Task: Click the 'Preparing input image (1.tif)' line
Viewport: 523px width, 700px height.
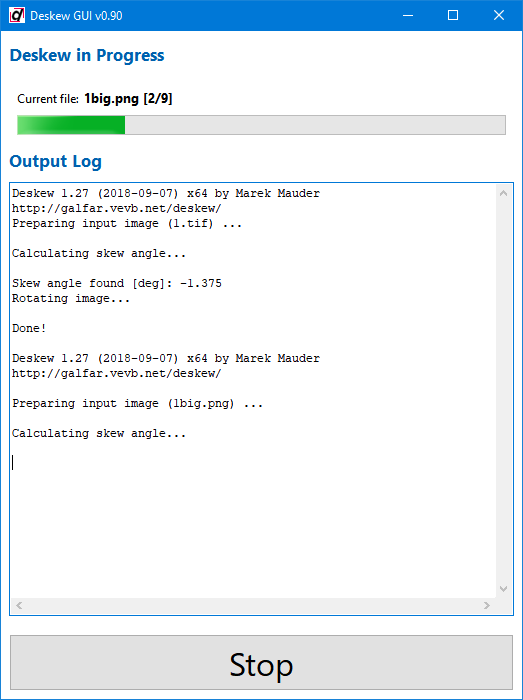Action: click(x=127, y=223)
